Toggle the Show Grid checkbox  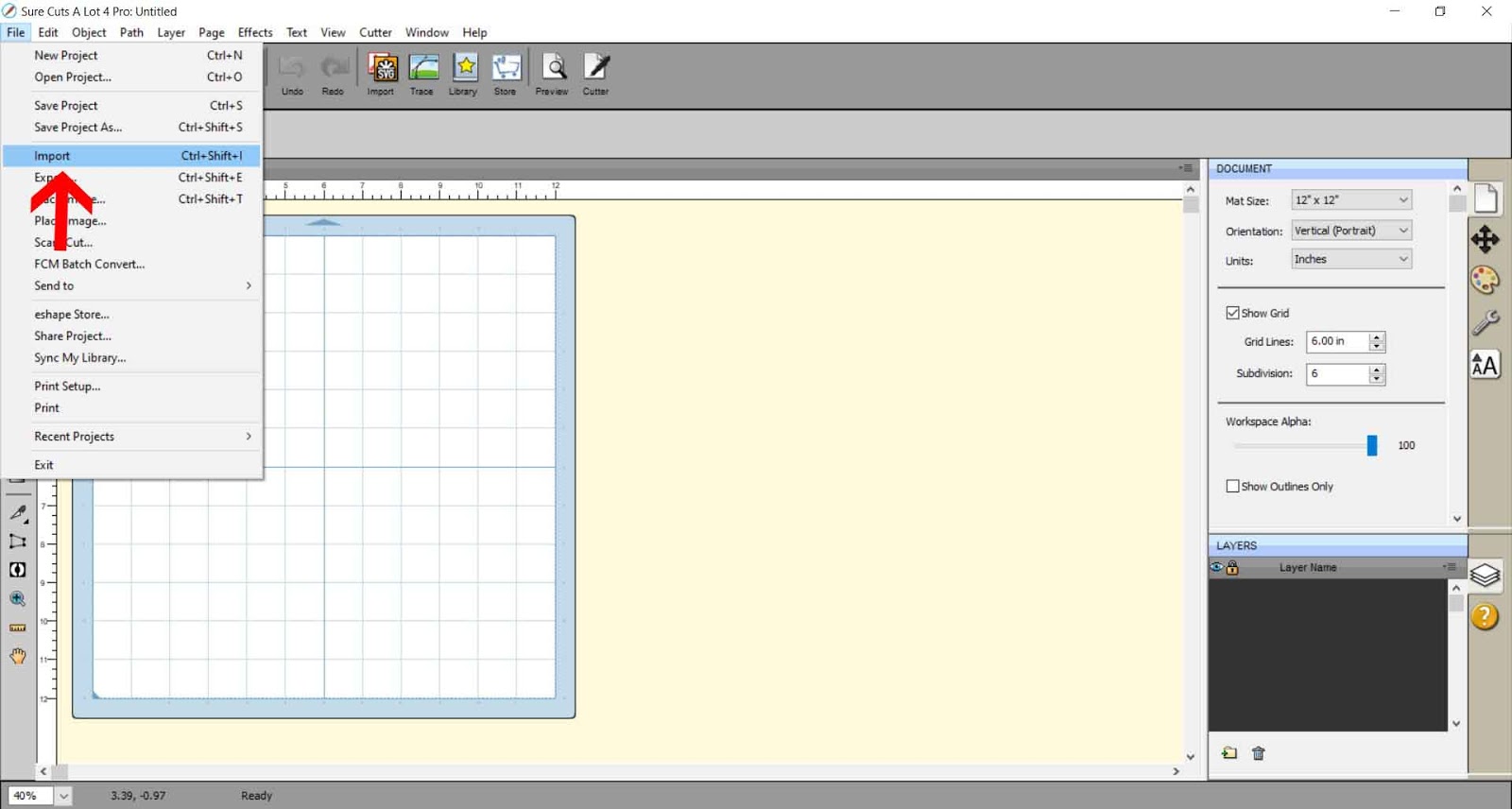1233,313
